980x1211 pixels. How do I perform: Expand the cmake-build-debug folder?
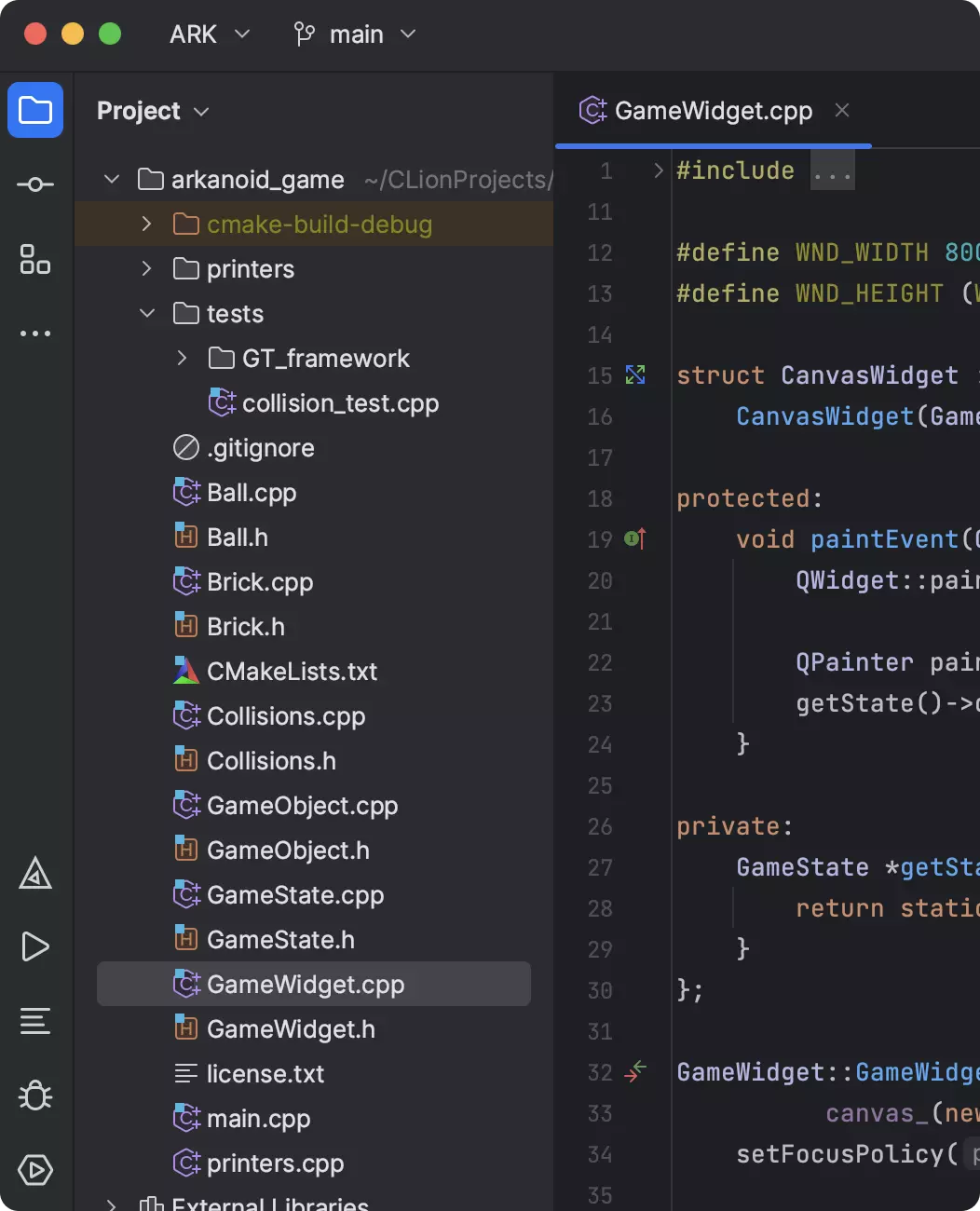pos(146,225)
